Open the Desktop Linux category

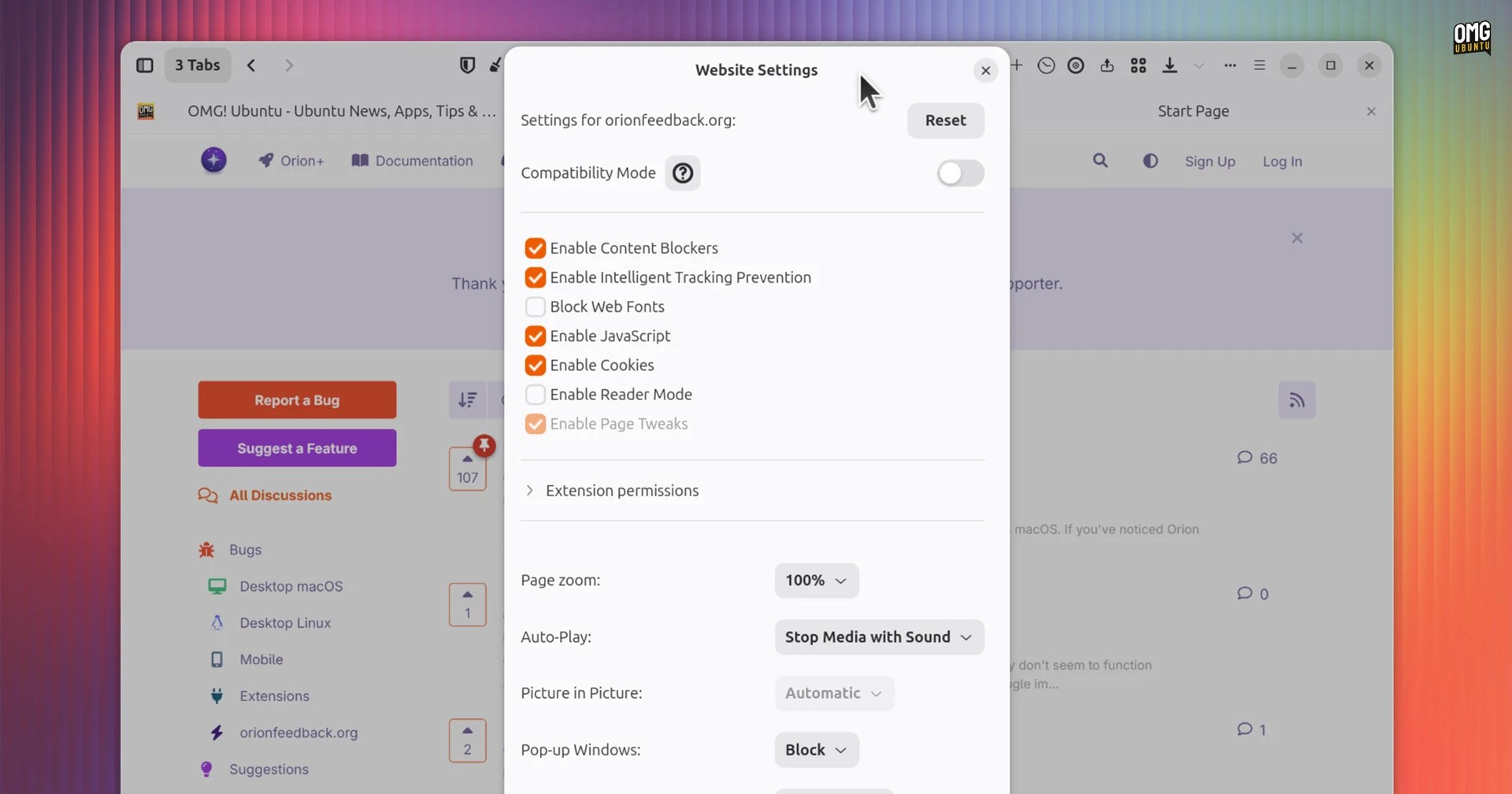(270, 623)
